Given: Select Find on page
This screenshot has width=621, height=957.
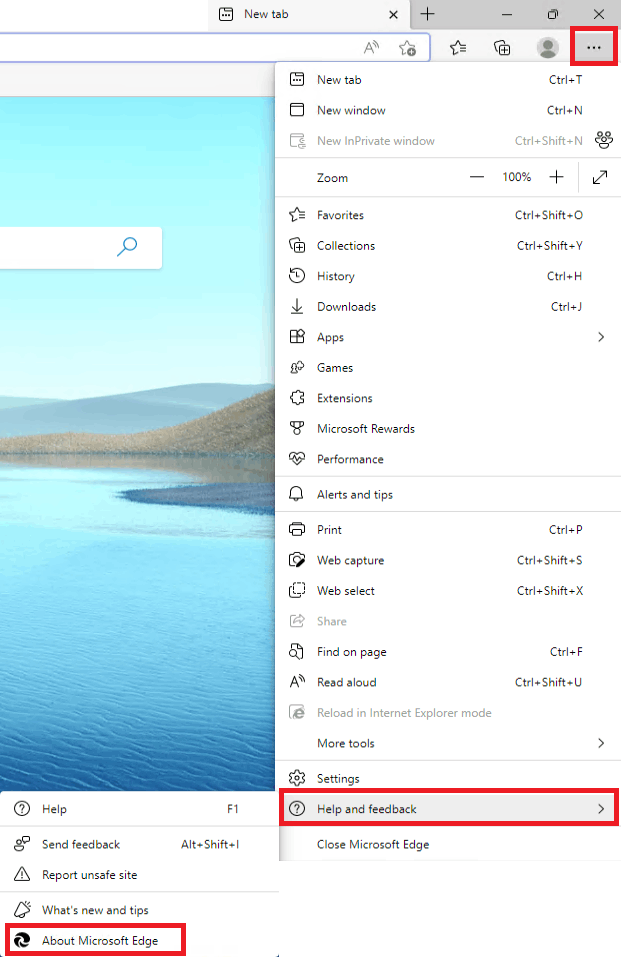Looking at the screenshot, I should [448, 652].
